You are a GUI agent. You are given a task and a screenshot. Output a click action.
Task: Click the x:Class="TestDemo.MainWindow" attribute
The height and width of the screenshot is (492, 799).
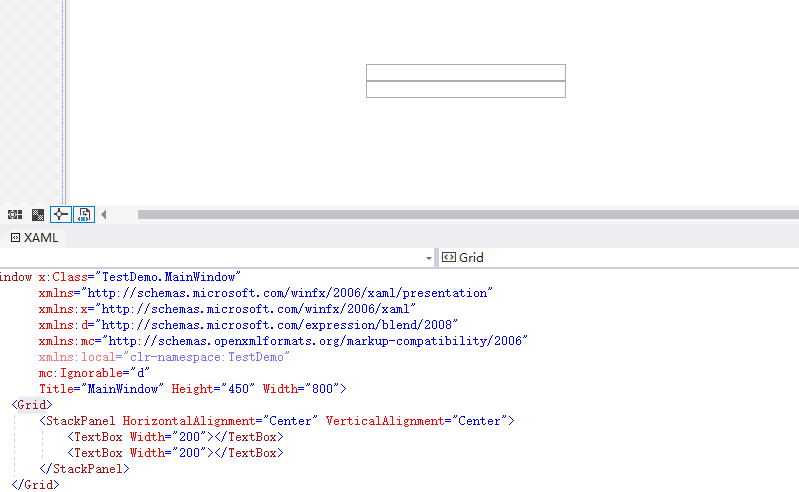pyautogui.click(x=139, y=277)
